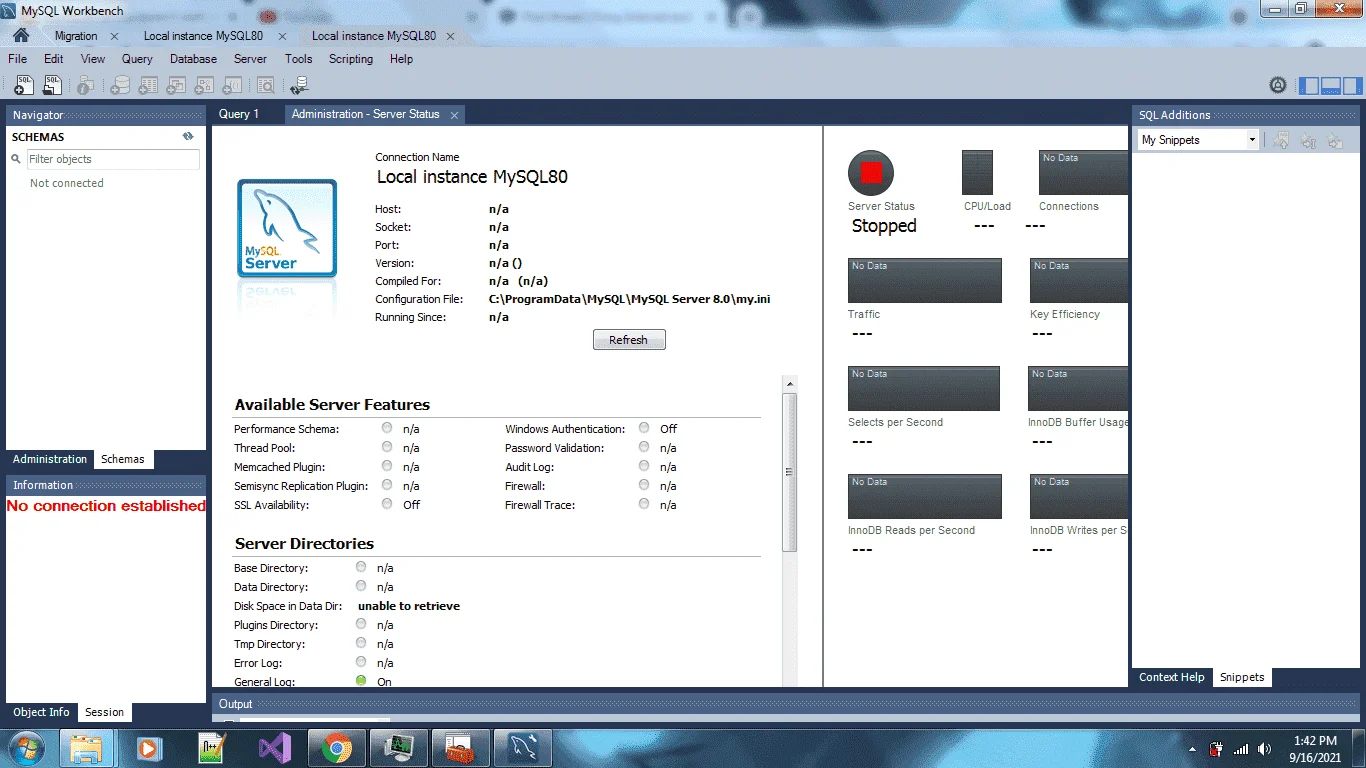Screen dimensions: 1366x768
Task: Click the SSL Availability status indicator
Action: [387, 504]
